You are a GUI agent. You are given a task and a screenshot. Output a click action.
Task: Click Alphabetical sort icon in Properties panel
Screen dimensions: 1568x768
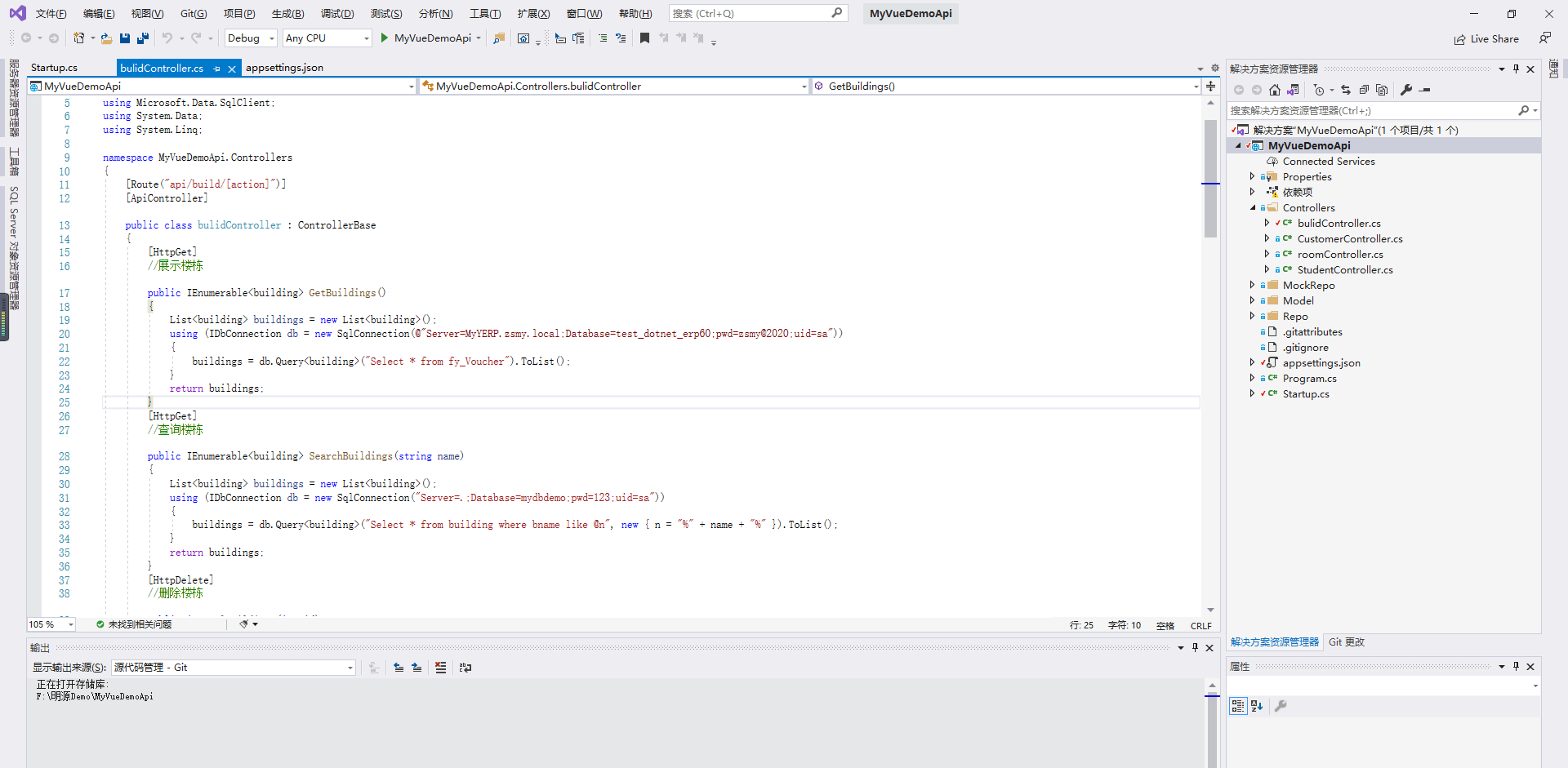pos(1257,706)
